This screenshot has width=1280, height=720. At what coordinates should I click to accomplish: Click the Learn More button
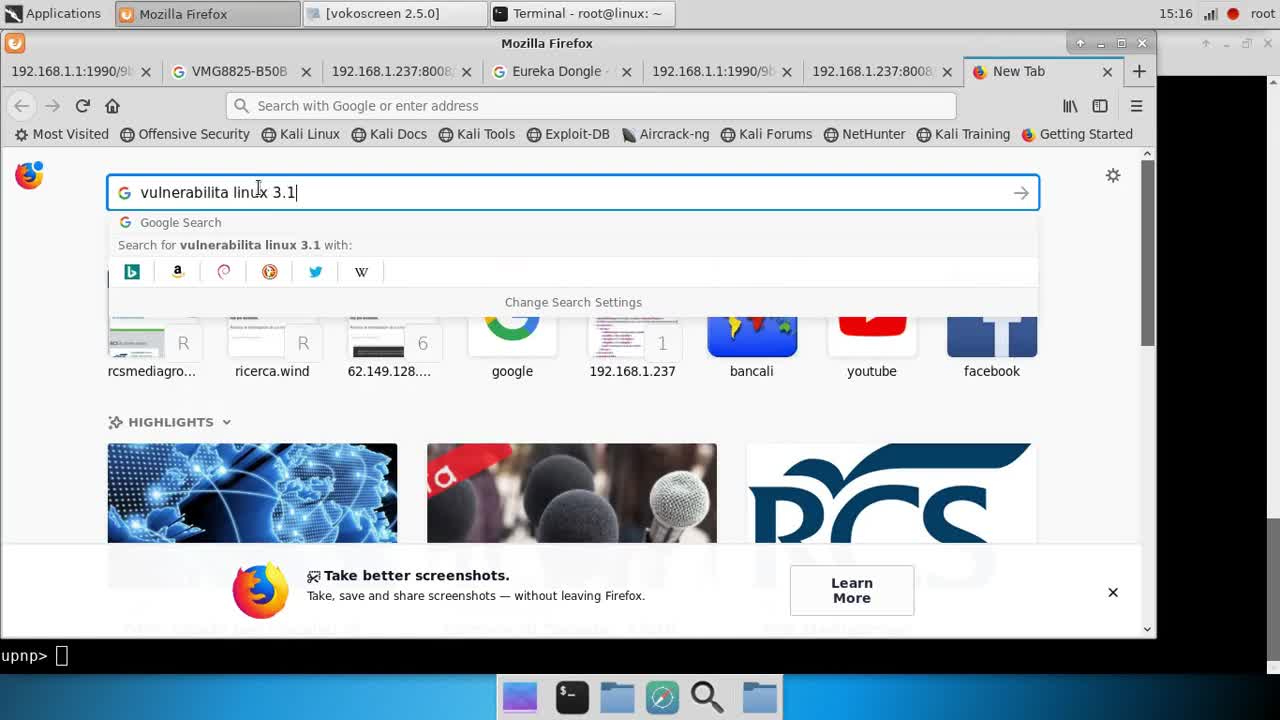(x=852, y=590)
